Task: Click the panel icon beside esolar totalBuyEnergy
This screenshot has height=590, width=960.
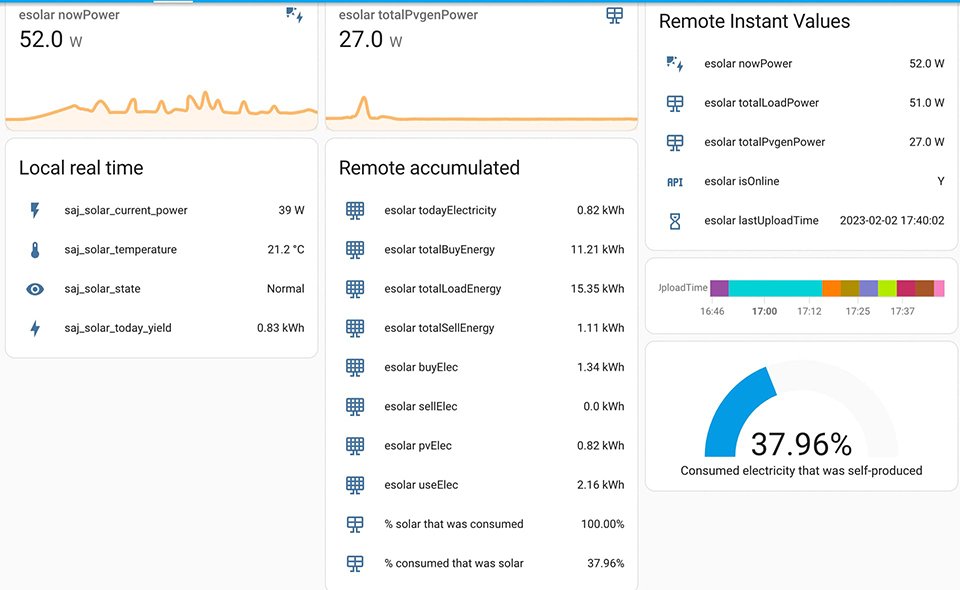Action: tap(355, 249)
